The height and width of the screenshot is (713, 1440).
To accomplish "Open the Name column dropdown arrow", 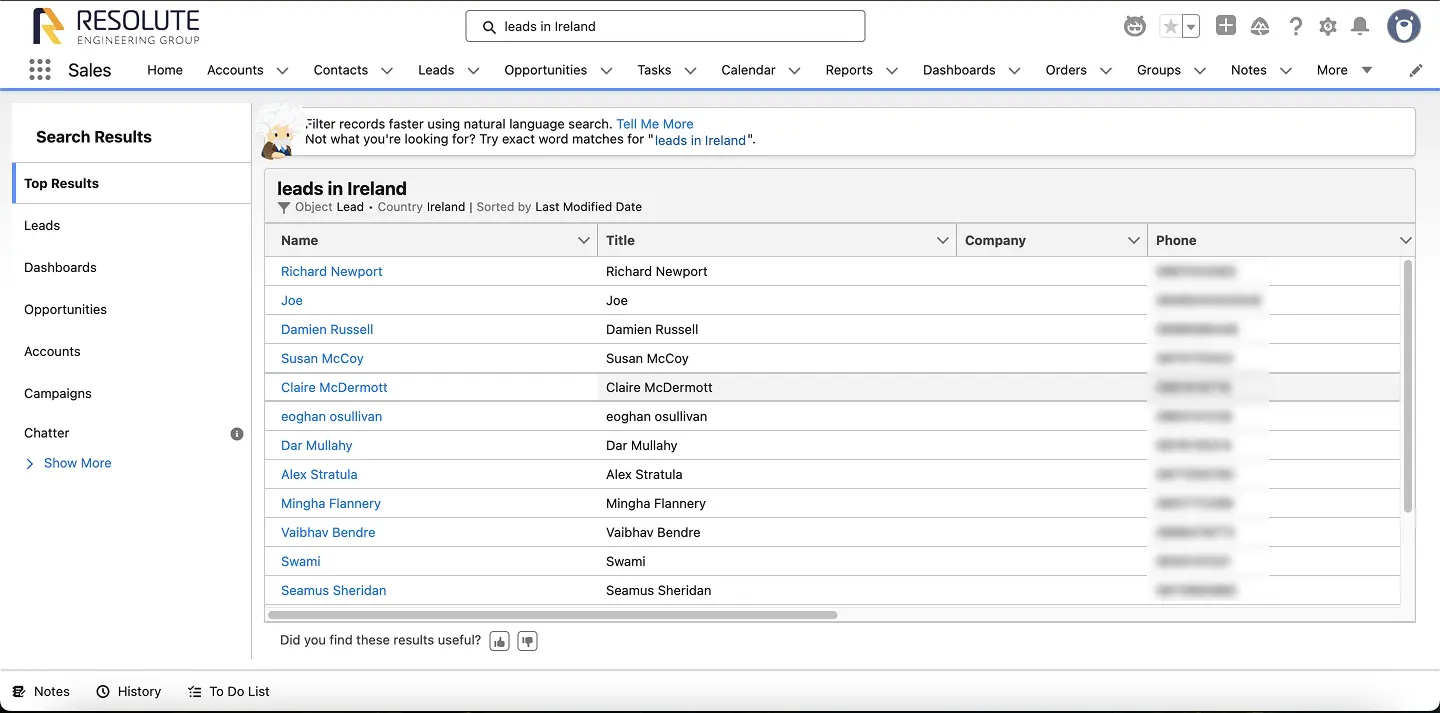I will point(584,240).
